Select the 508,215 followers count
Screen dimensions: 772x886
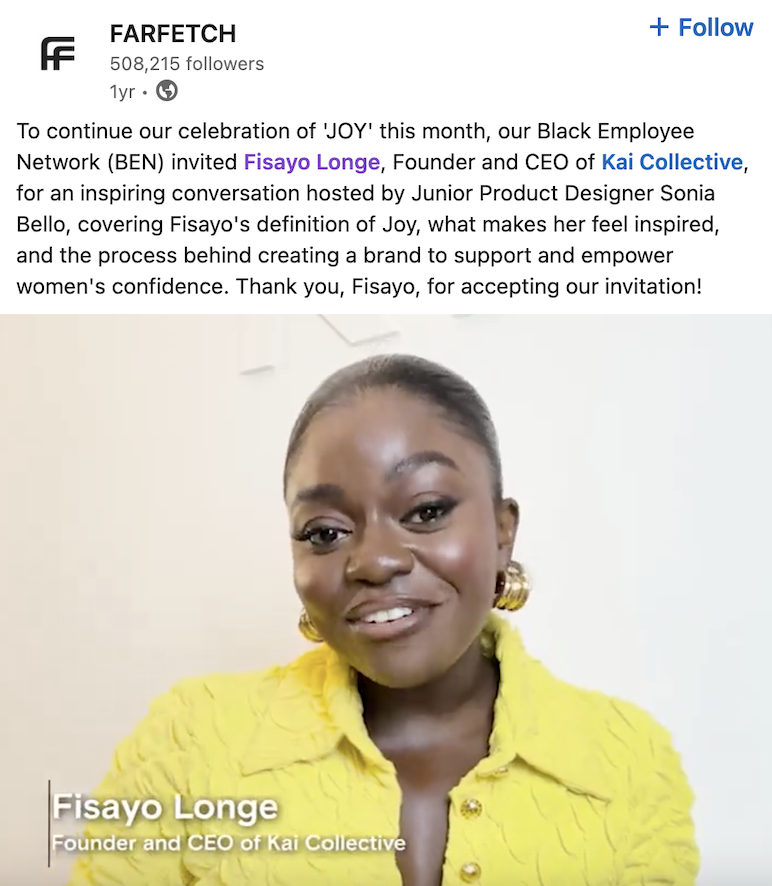187,64
